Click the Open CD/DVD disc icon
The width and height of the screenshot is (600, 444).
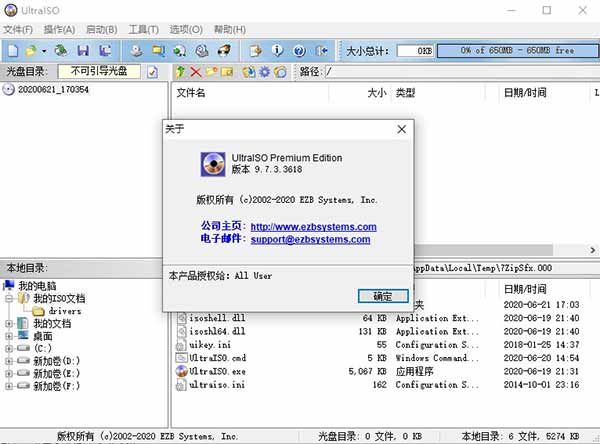(x=61, y=51)
